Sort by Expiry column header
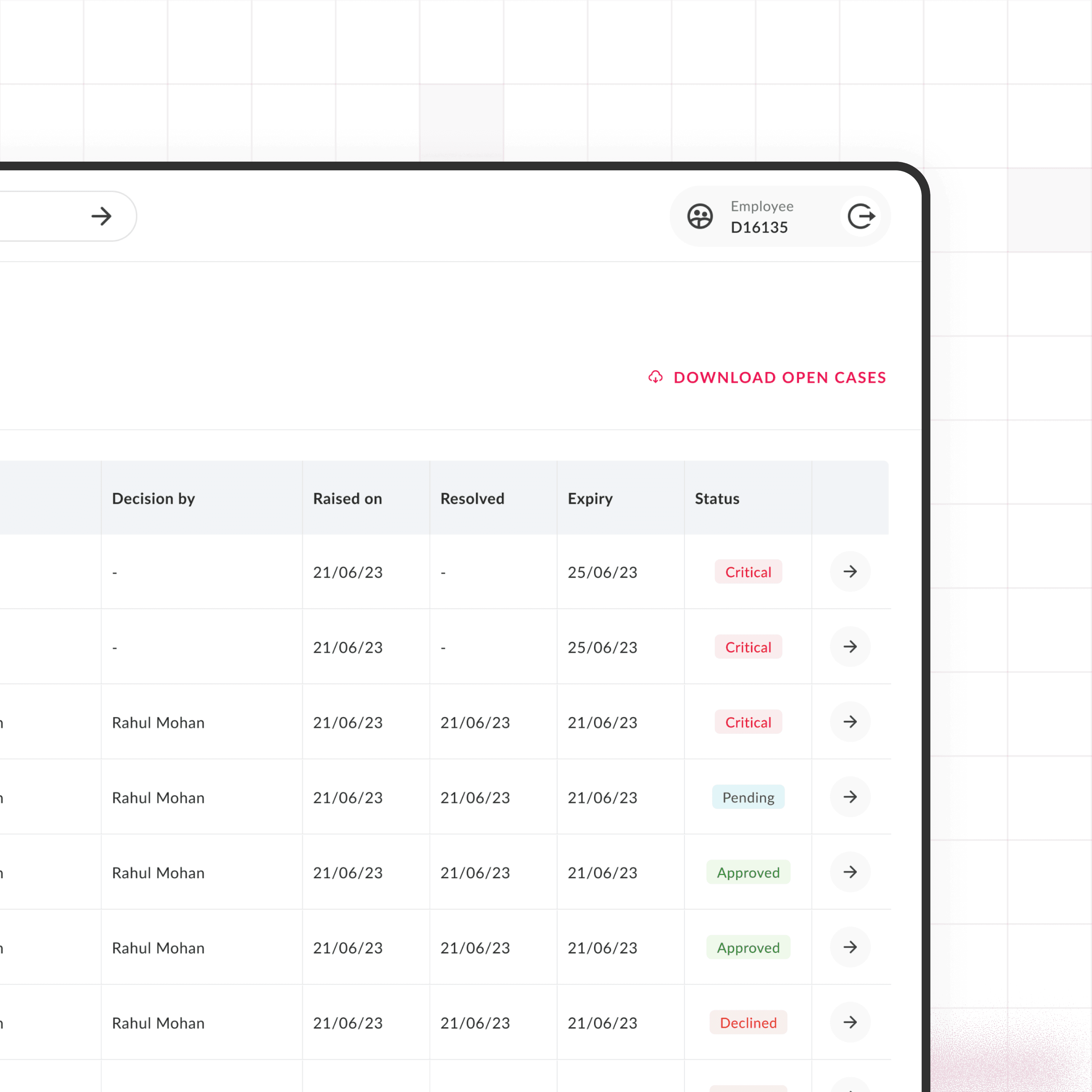The height and width of the screenshot is (1092, 1092). pos(590,499)
